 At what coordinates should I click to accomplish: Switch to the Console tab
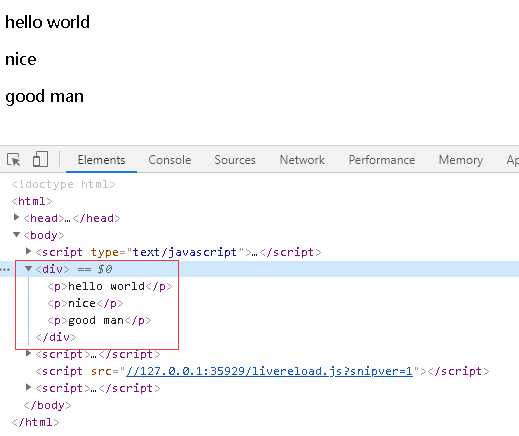169,160
